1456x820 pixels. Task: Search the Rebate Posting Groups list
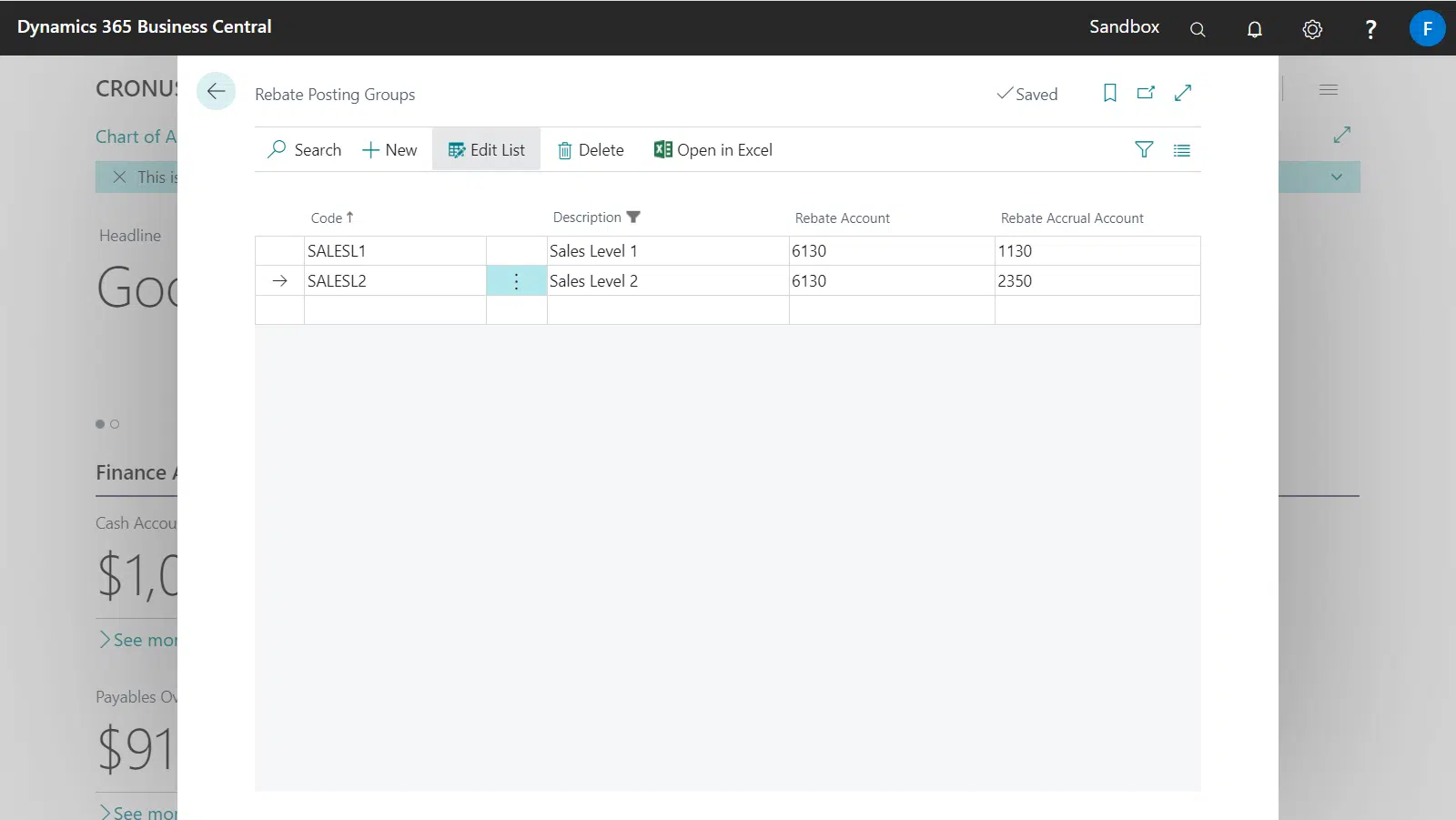click(x=304, y=149)
